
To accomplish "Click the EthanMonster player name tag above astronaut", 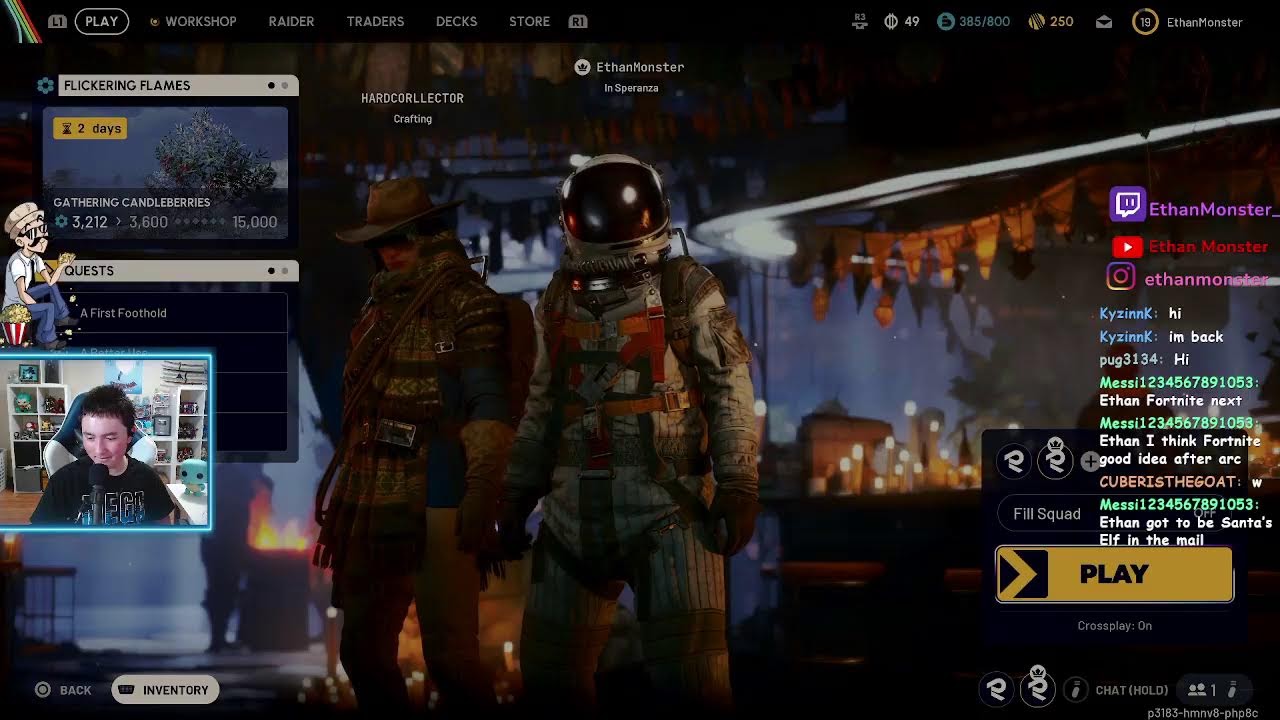I will pos(640,67).
